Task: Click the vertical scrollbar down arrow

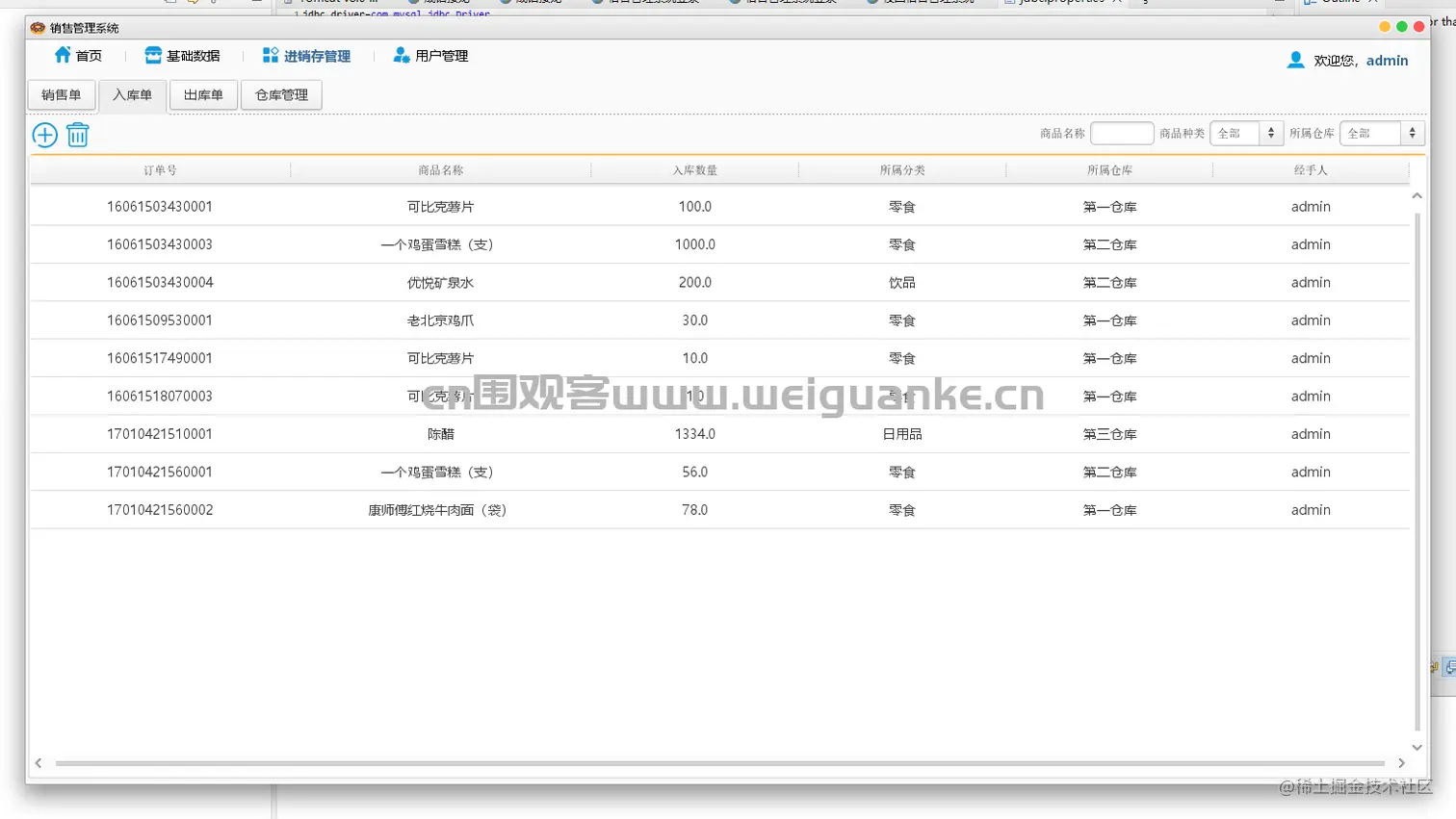Action: click(1417, 747)
